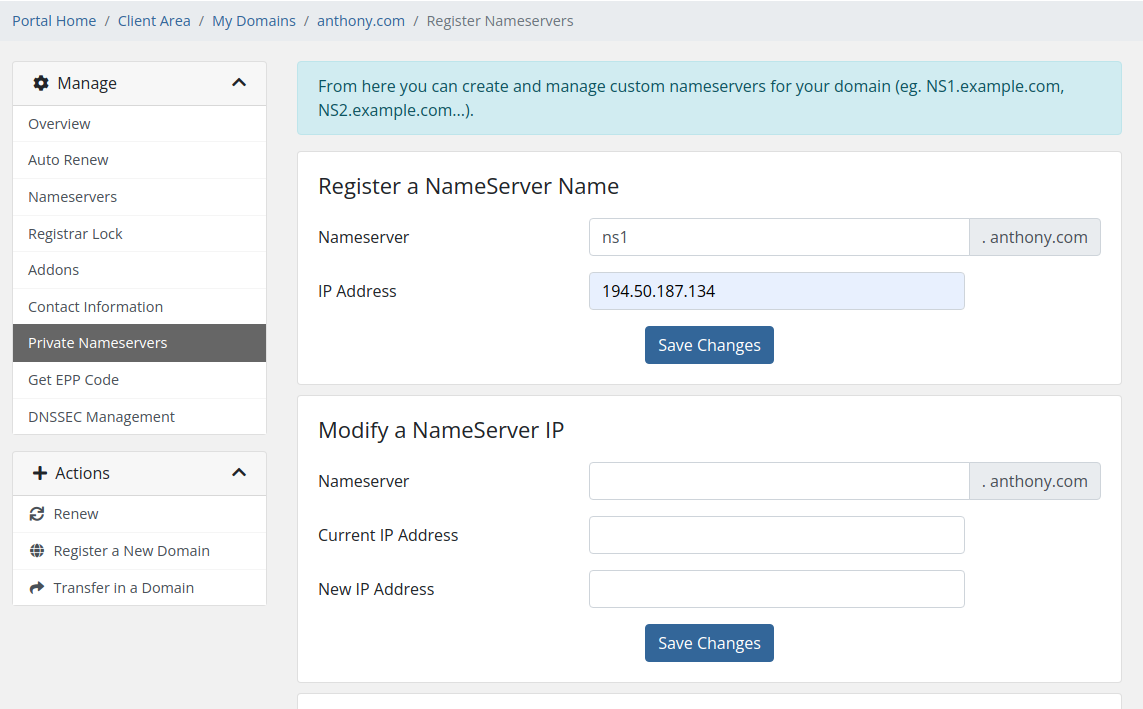Click the New IP Address input field
Image resolution: width=1143 pixels, height=709 pixels.
coord(776,589)
